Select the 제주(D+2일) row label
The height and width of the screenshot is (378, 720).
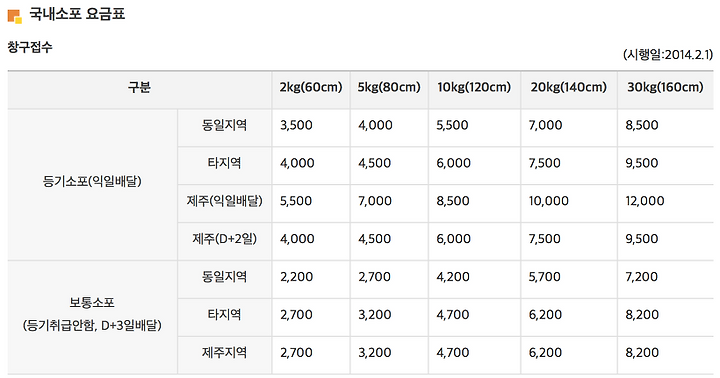225,239
